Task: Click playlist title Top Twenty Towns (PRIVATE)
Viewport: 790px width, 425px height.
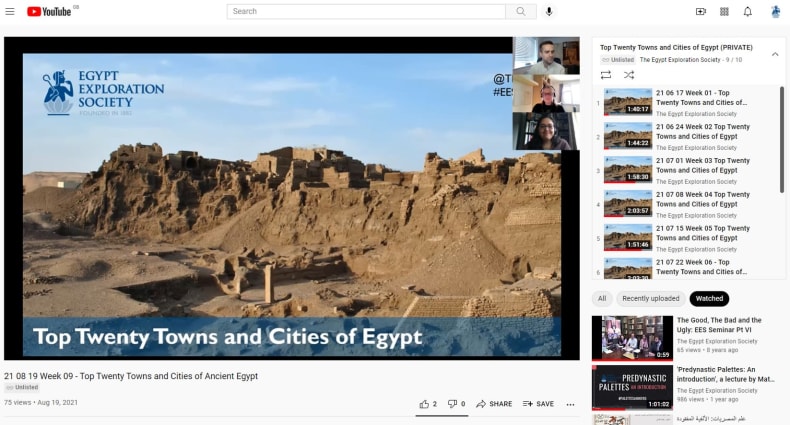Action: tap(676, 47)
